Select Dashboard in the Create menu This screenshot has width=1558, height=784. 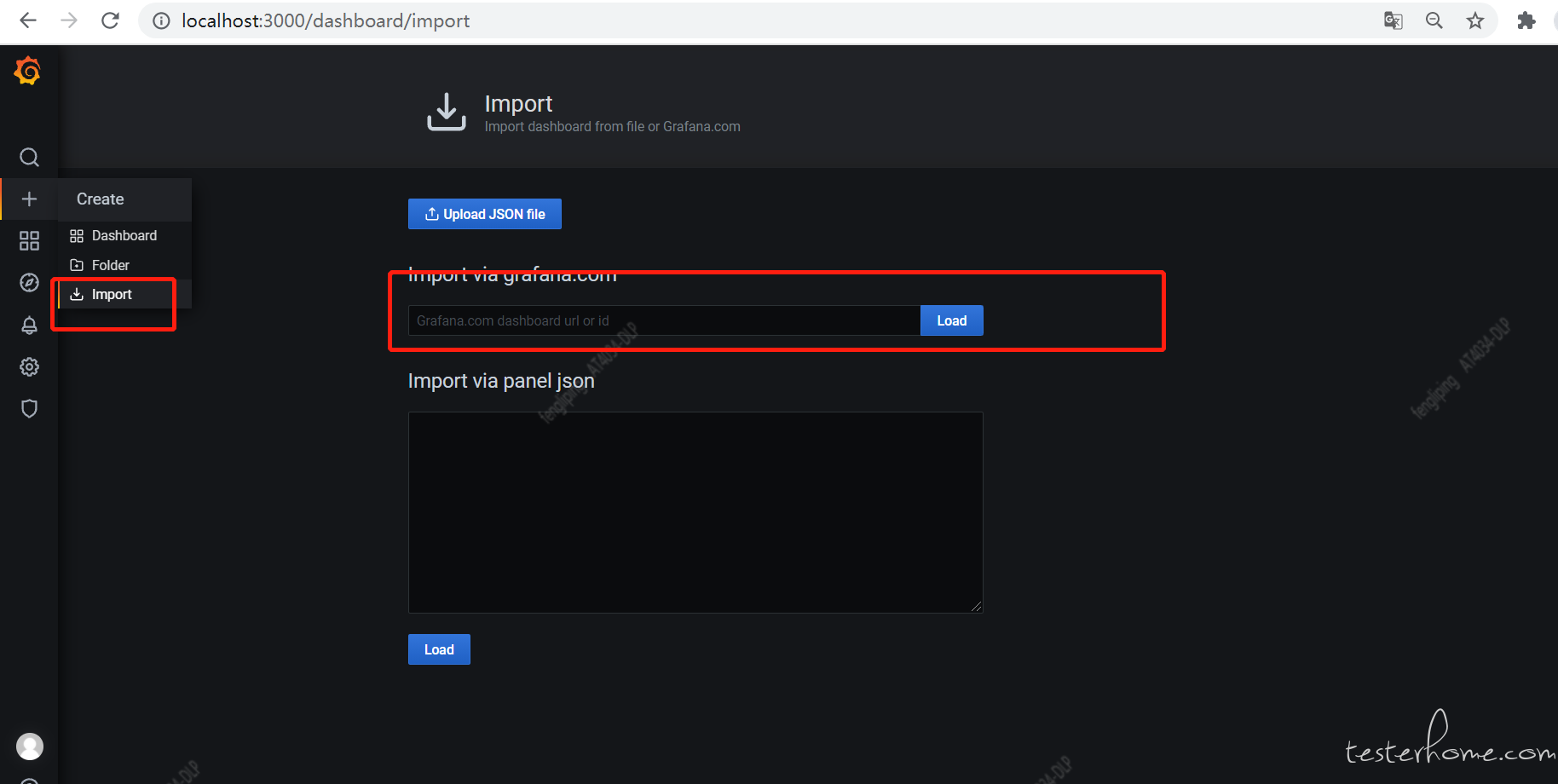[124, 235]
